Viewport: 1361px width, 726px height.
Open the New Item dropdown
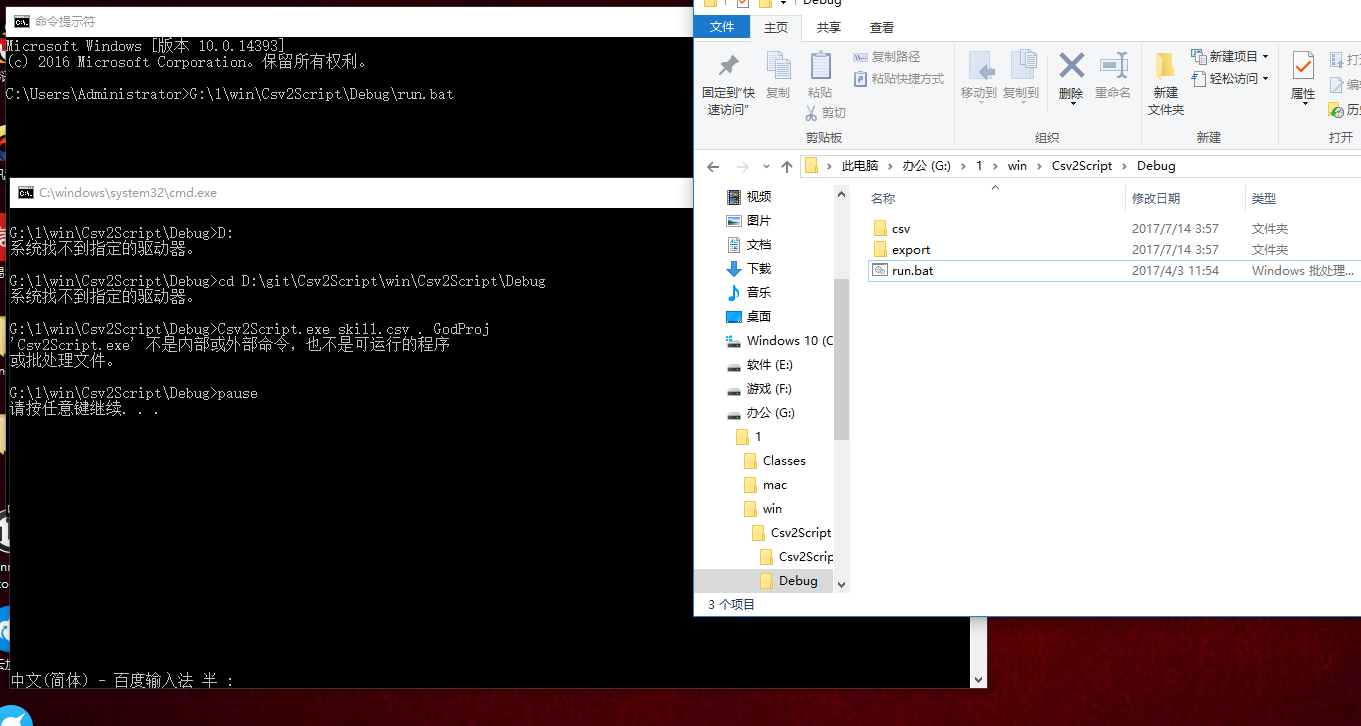pos(1230,57)
